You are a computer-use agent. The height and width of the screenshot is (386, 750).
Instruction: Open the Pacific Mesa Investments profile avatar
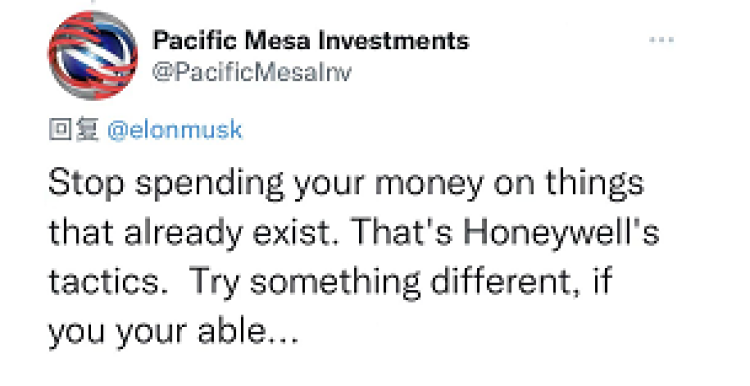(93, 55)
